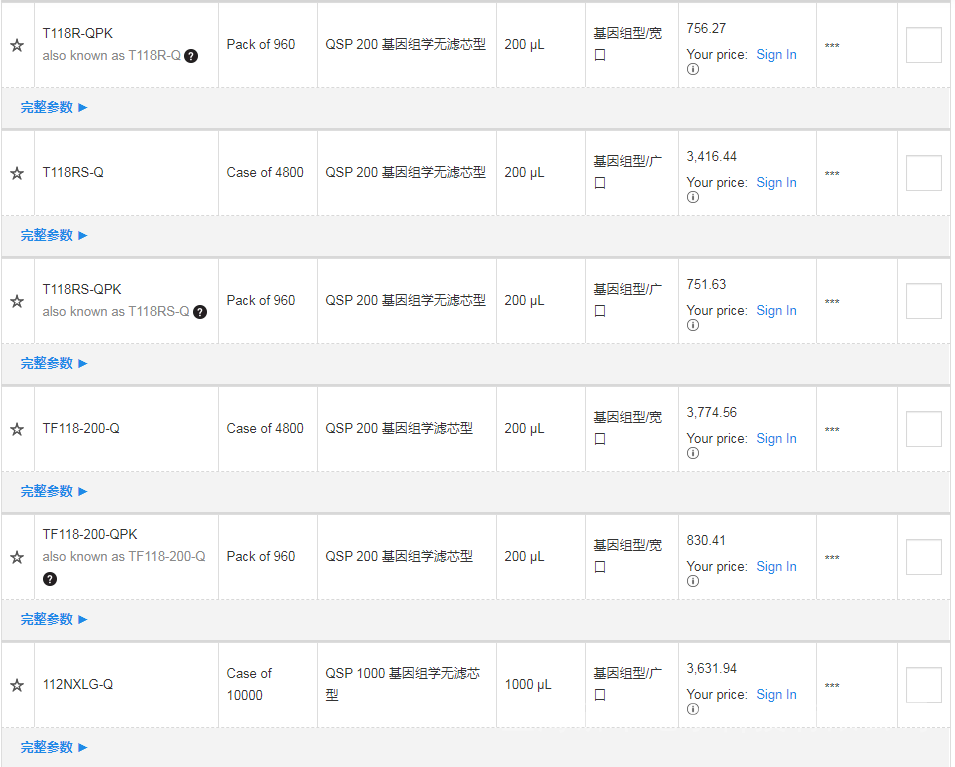Open help icon beside T118R-Q alias
Image resolution: width=955 pixels, height=767 pixels.
(x=191, y=56)
